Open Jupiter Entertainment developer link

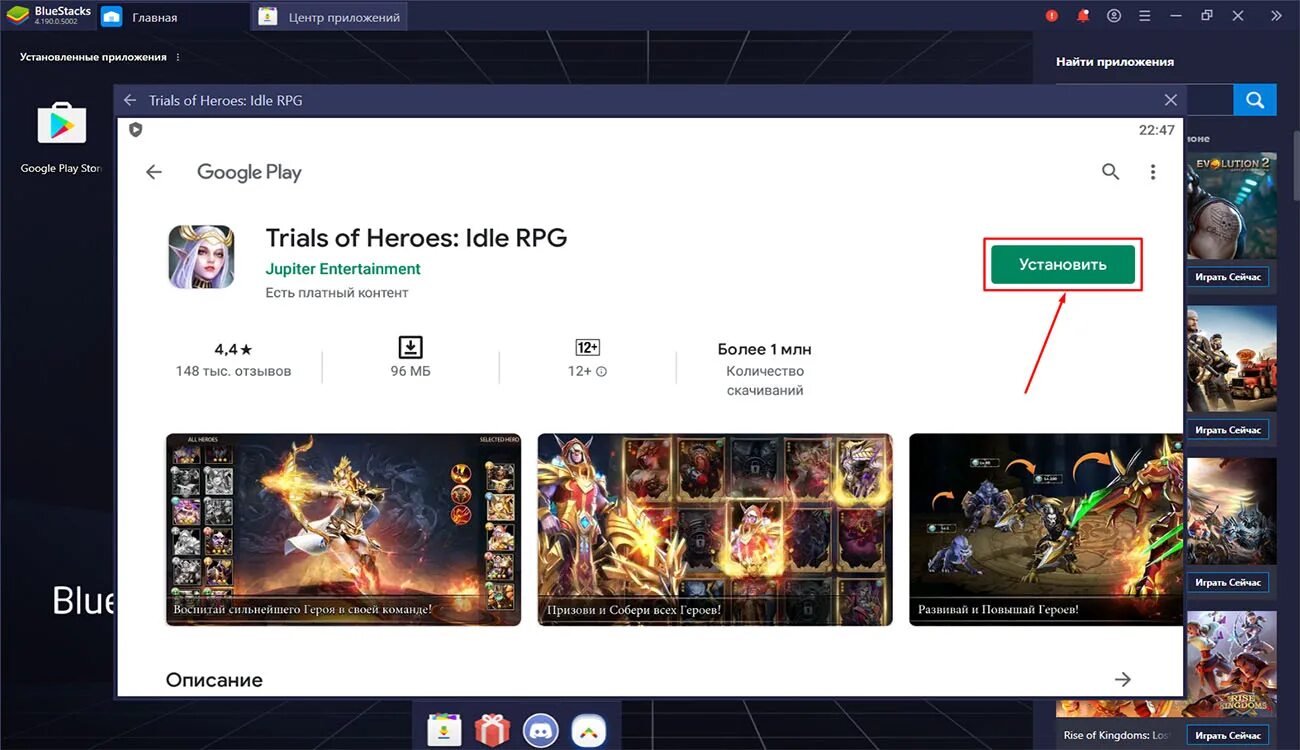[x=343, y=269]
